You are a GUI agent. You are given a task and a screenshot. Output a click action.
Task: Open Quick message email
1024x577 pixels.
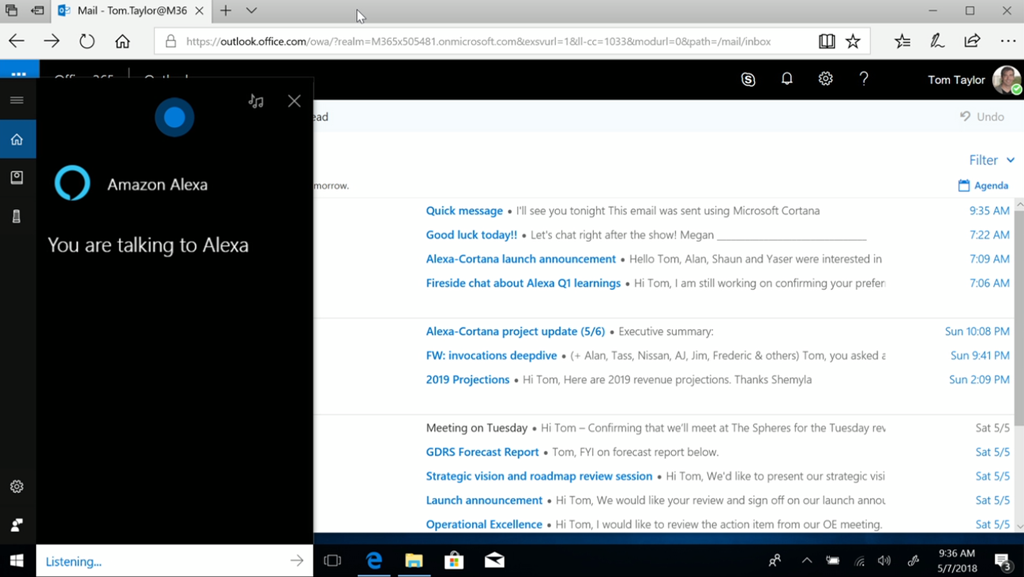pyautogui.click(x=662, y=211)
